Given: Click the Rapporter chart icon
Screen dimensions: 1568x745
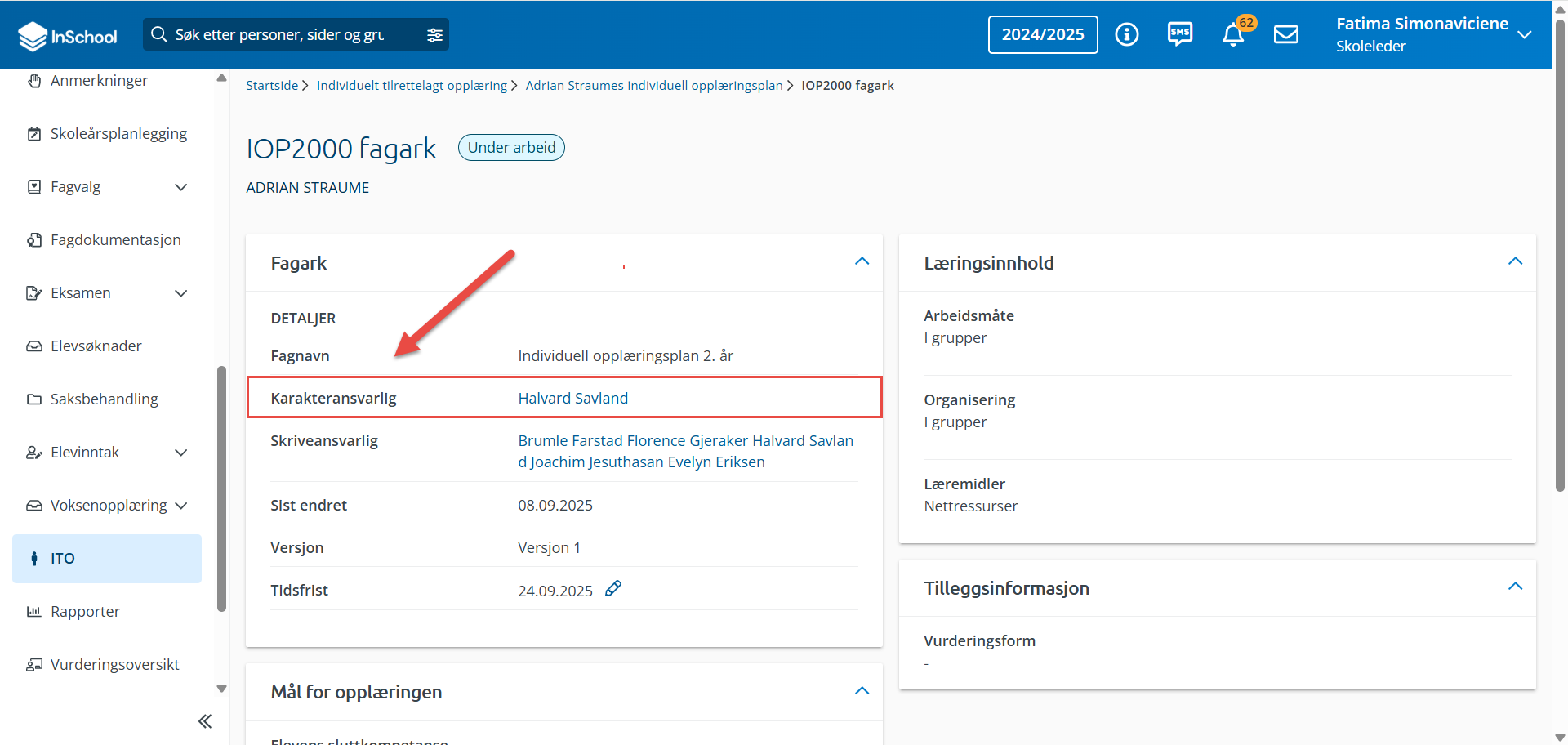Looking at the screenshot, I should 34,611.
